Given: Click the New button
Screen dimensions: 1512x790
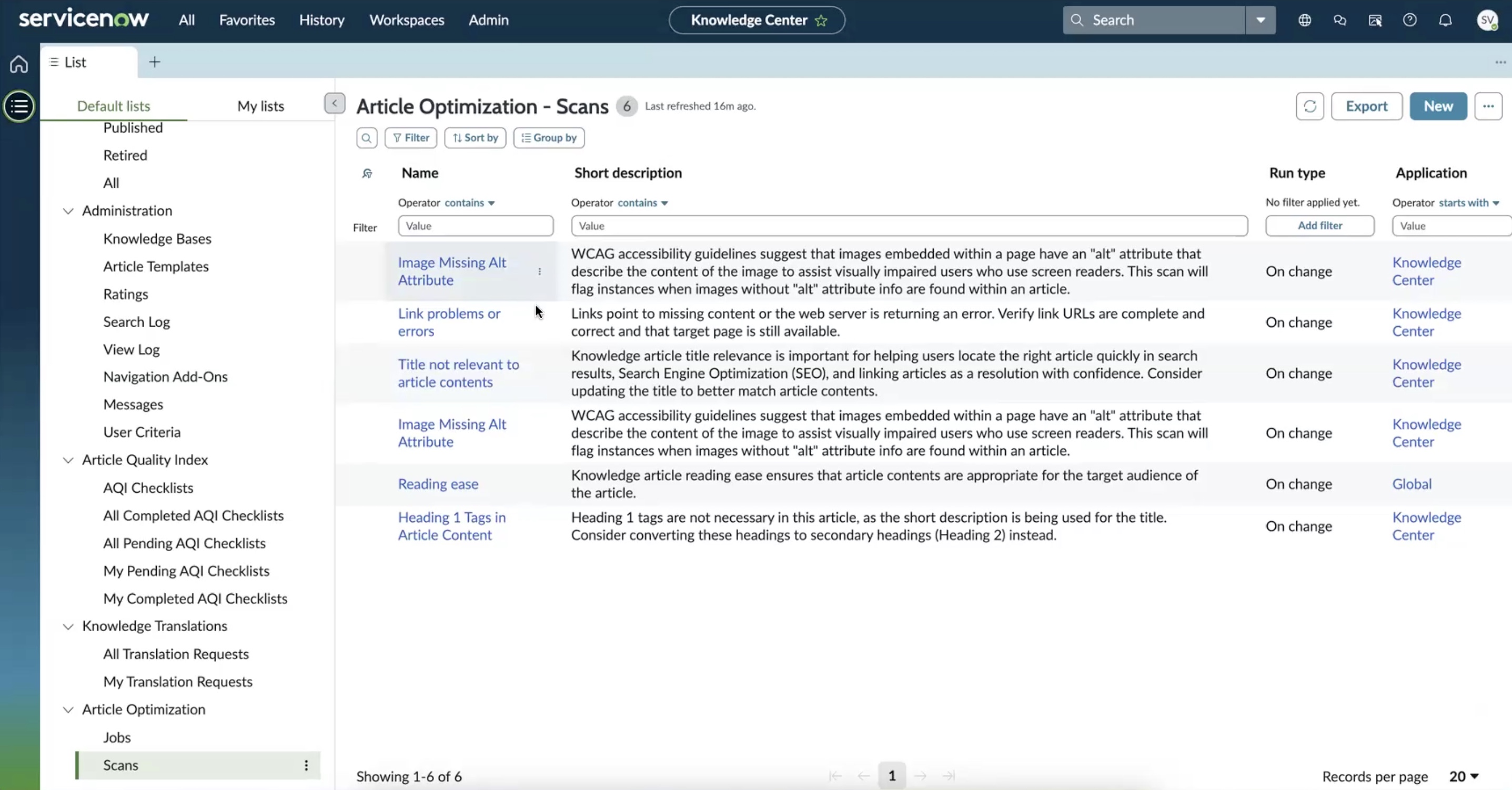Looking at the screenshot, I should click(1438, 106).
